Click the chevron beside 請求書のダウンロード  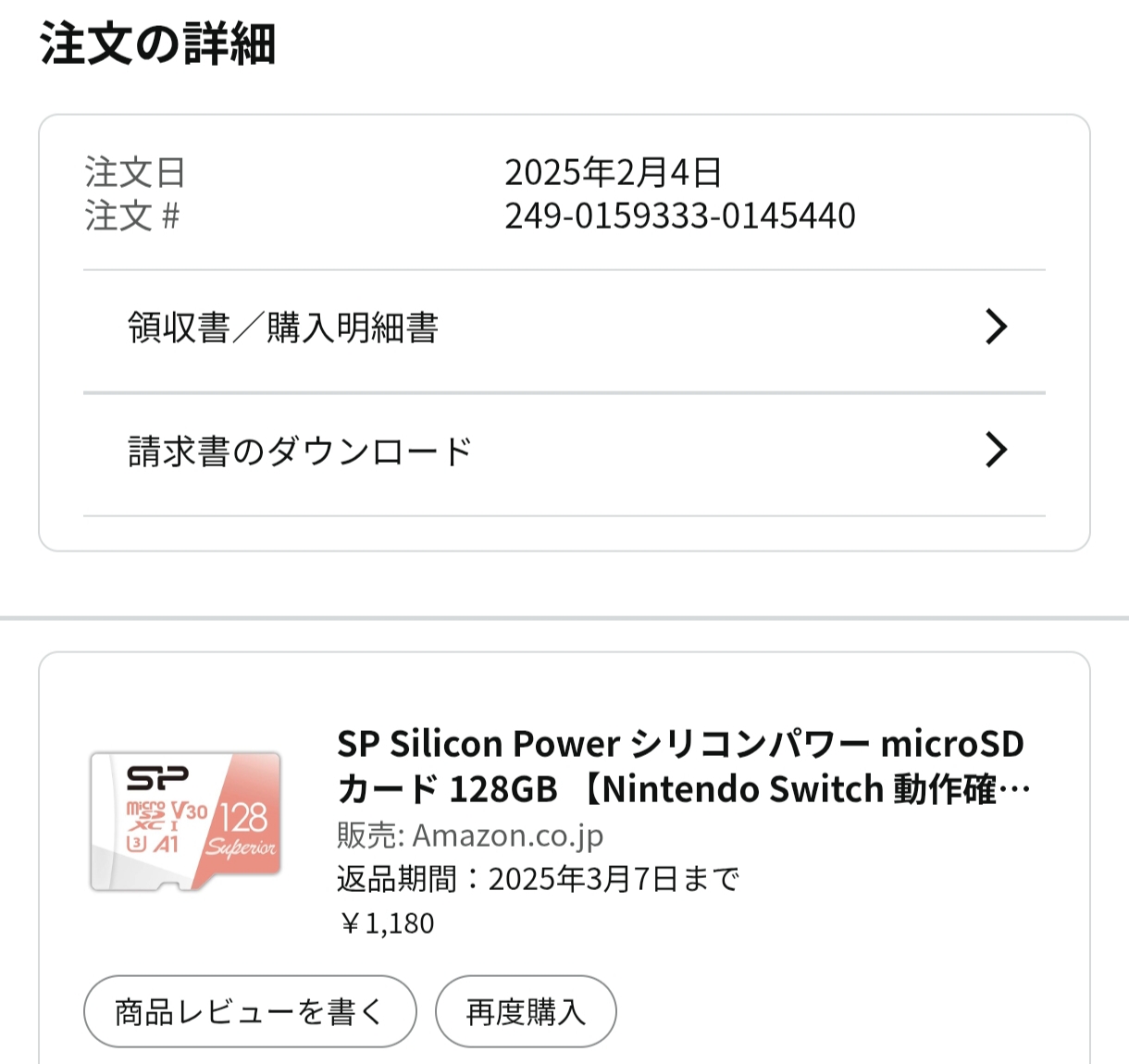pos(996,451)
